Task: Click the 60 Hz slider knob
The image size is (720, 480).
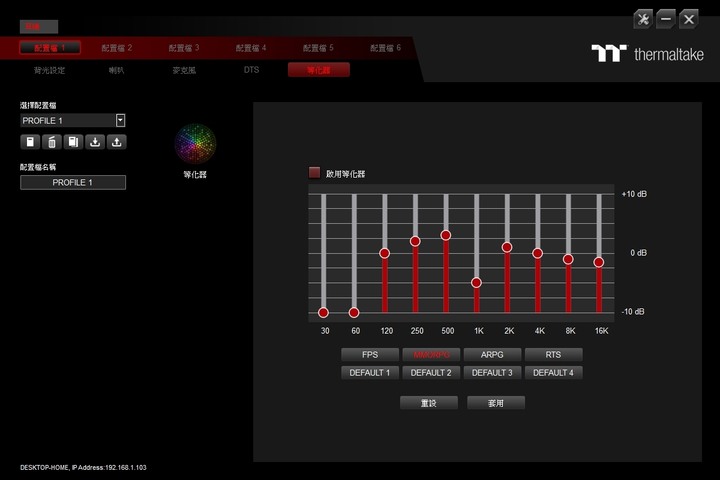Action: (354, 313)
